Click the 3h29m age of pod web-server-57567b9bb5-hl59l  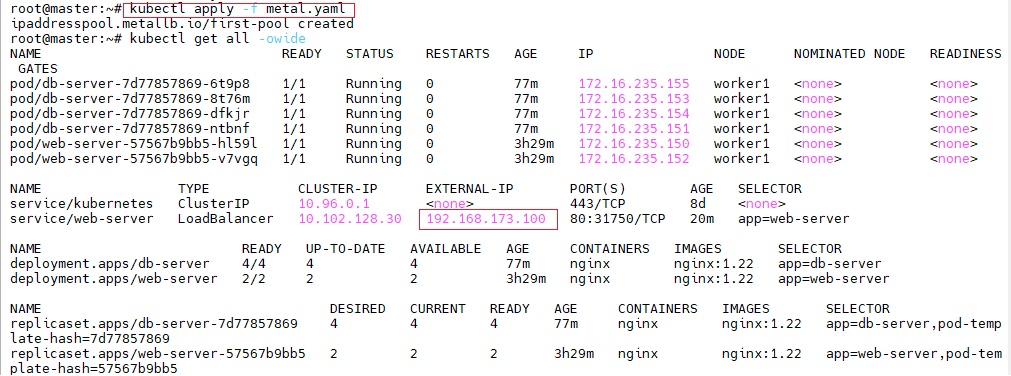tap(535, 143)
